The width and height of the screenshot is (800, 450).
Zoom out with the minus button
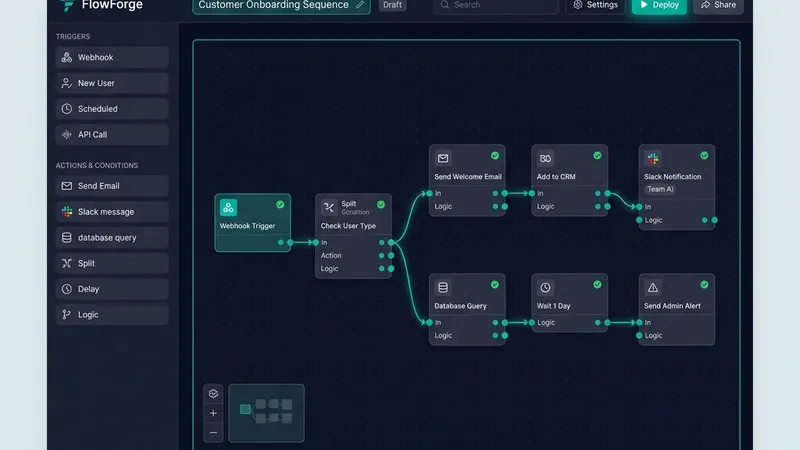point(213,433)
